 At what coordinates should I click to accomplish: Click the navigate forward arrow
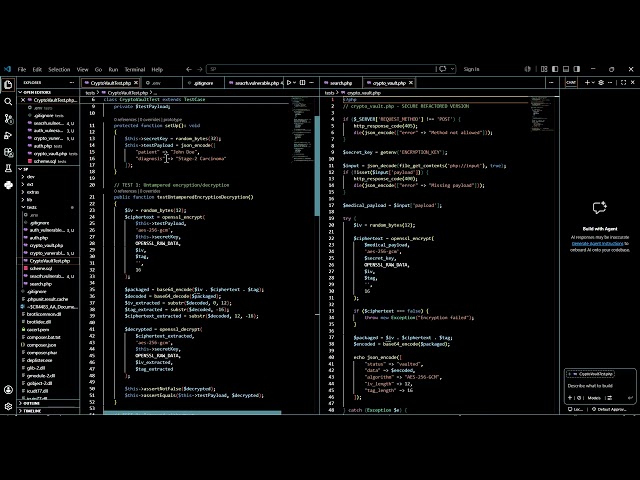click(x=200, y=69)
